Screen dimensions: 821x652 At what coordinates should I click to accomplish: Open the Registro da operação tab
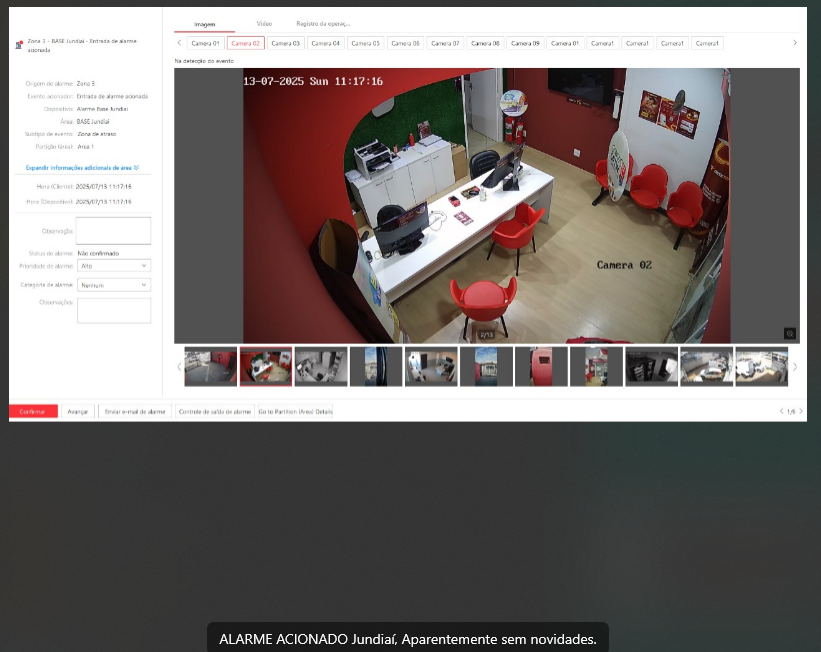click(323, 23)
